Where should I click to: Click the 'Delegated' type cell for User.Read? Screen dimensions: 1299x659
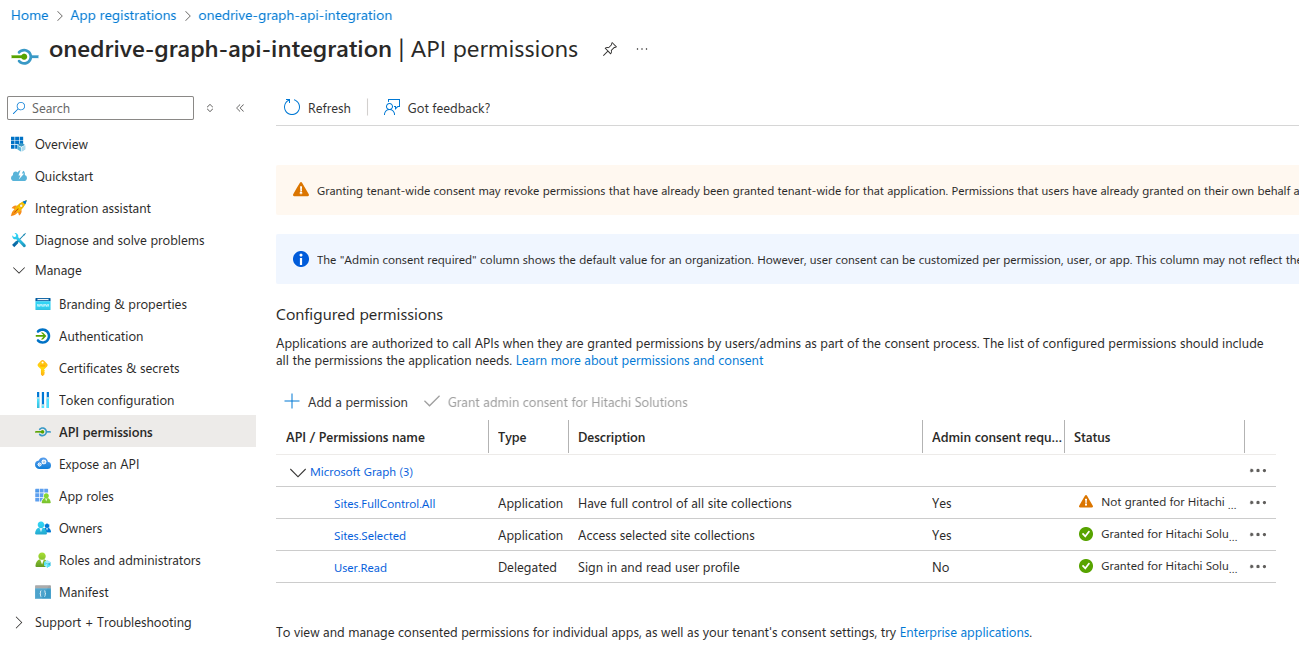[527, 567]
